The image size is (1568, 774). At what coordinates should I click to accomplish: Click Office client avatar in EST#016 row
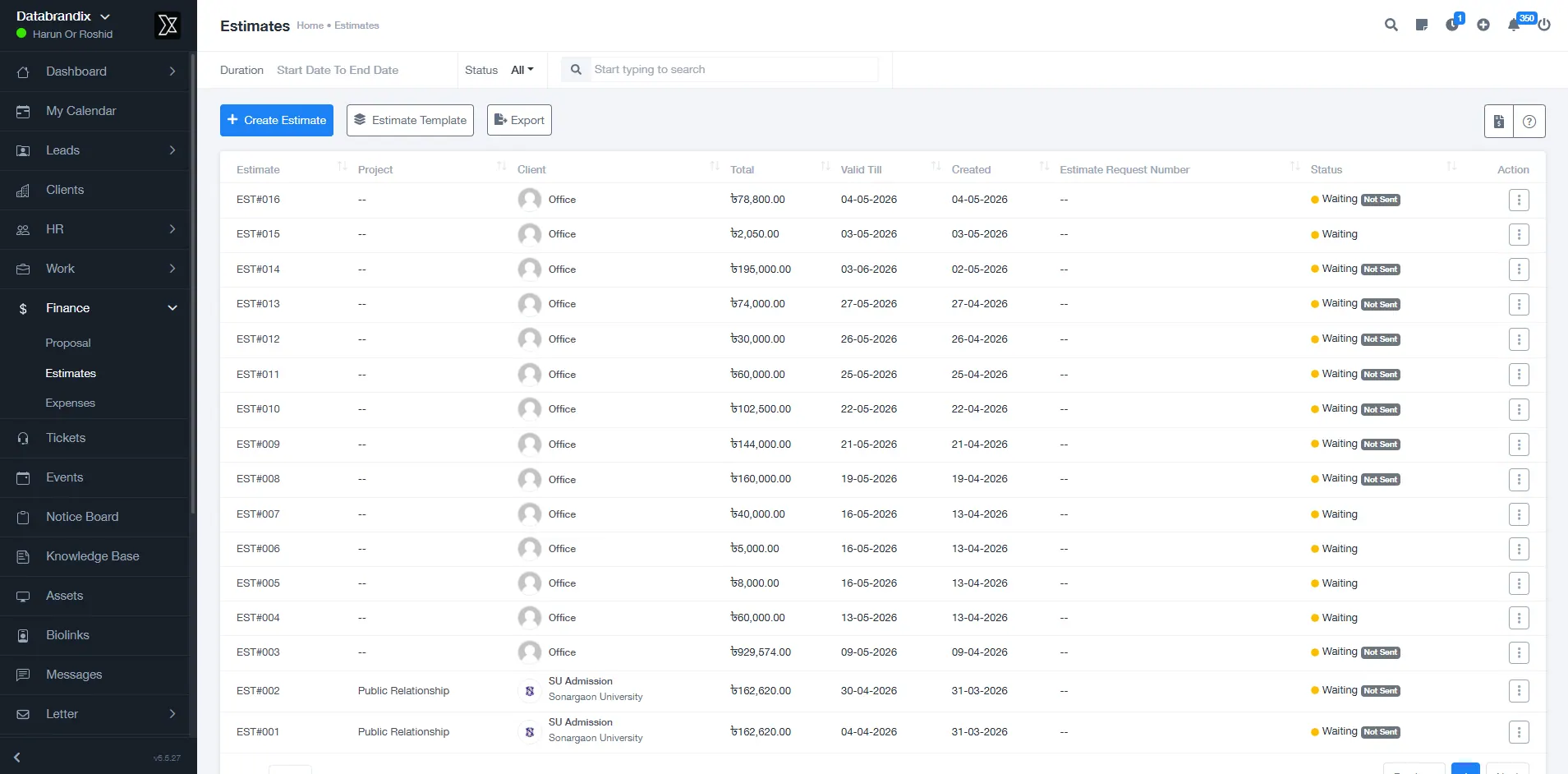(x=530, y=200)
